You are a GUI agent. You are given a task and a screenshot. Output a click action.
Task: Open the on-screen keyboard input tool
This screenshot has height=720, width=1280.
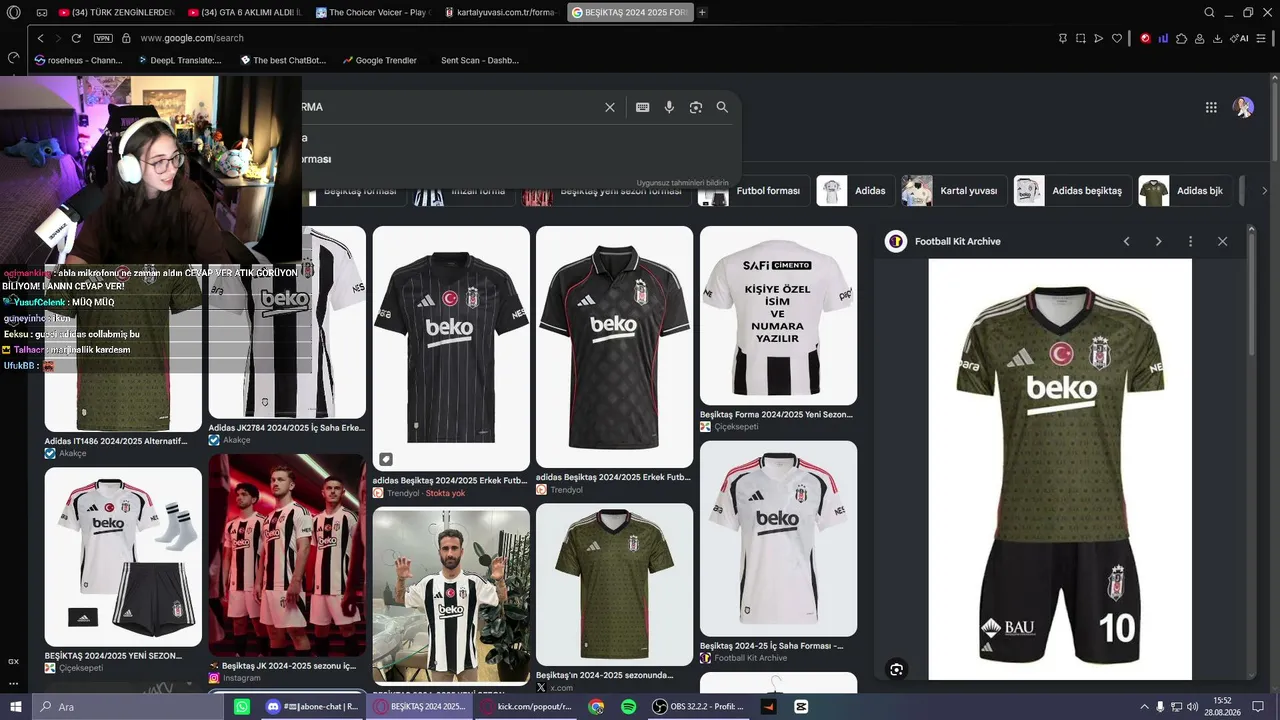643,107
